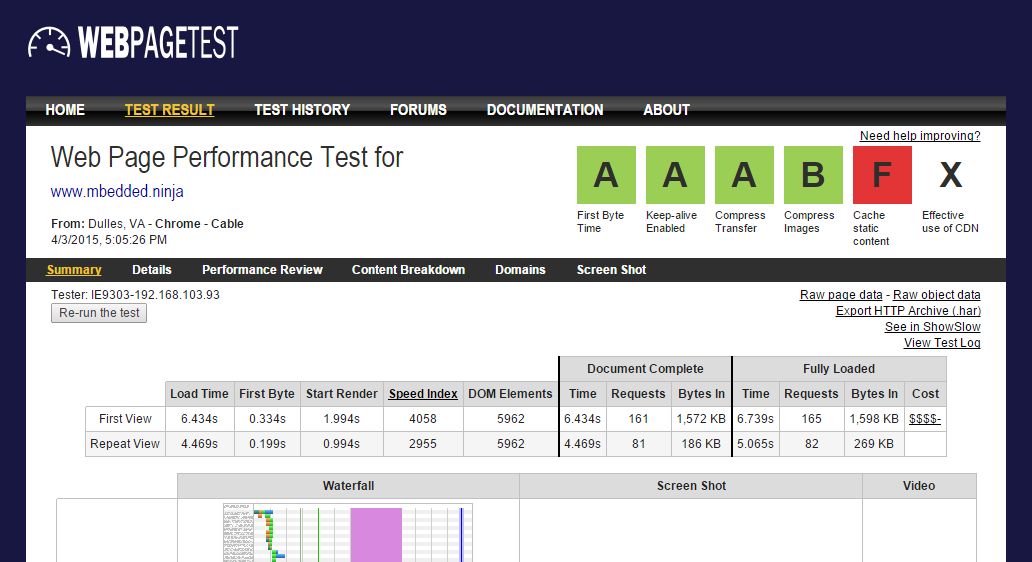The height and width of the screenshot is (562, 1032).
Task: Click the Compress Images grade B box
Action: click(x=813, y=175)
